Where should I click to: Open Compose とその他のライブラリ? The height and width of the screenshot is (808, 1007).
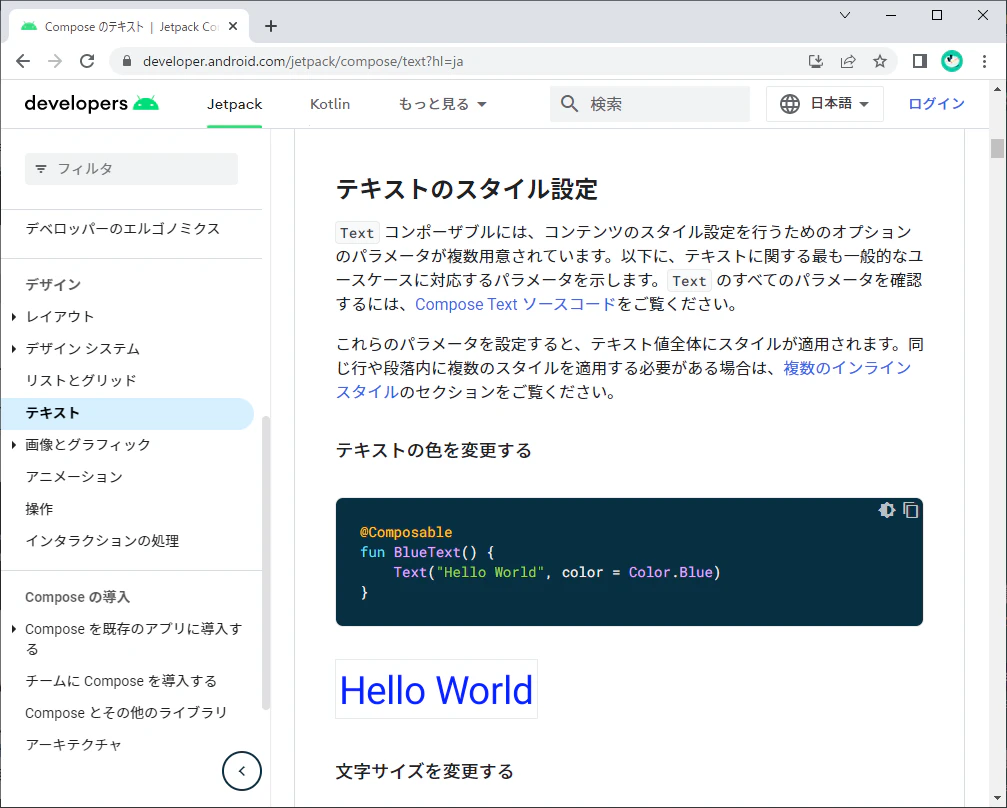[x=126, y=713]
